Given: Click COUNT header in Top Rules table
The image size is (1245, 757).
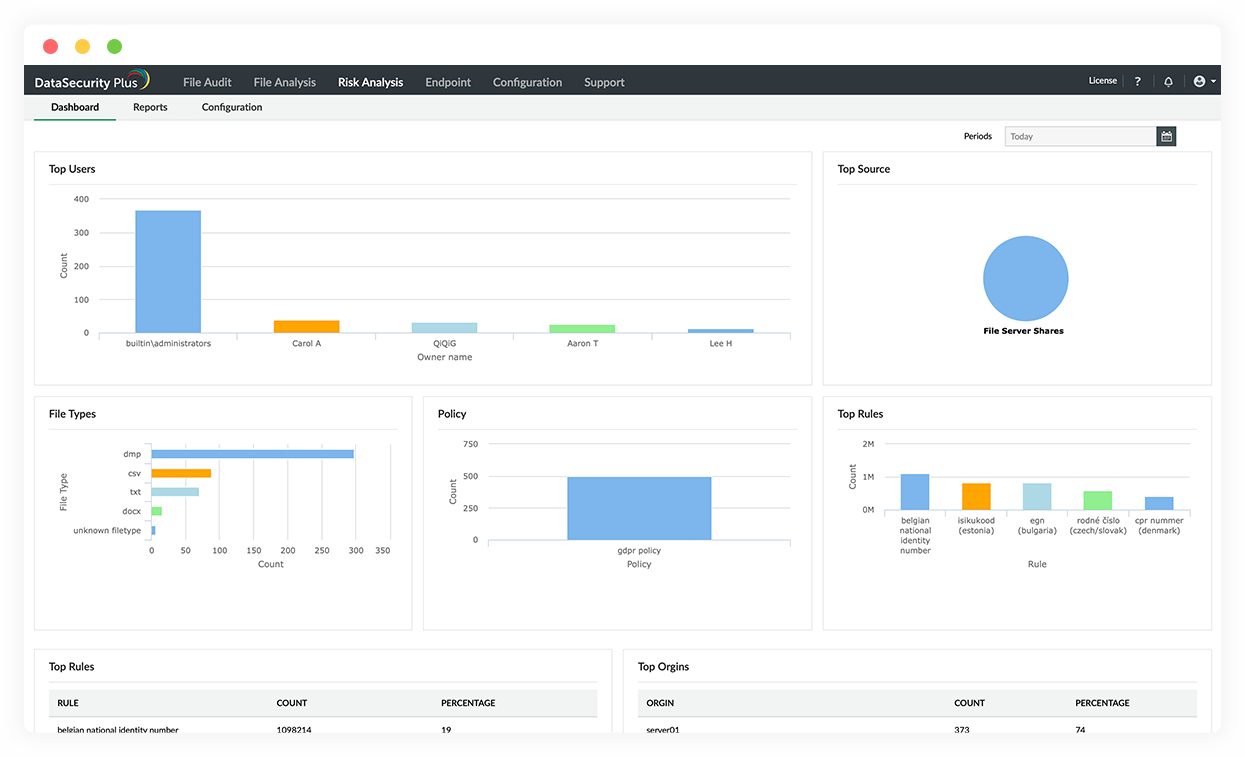Looking at the screenshot, I should coord(292,703).
